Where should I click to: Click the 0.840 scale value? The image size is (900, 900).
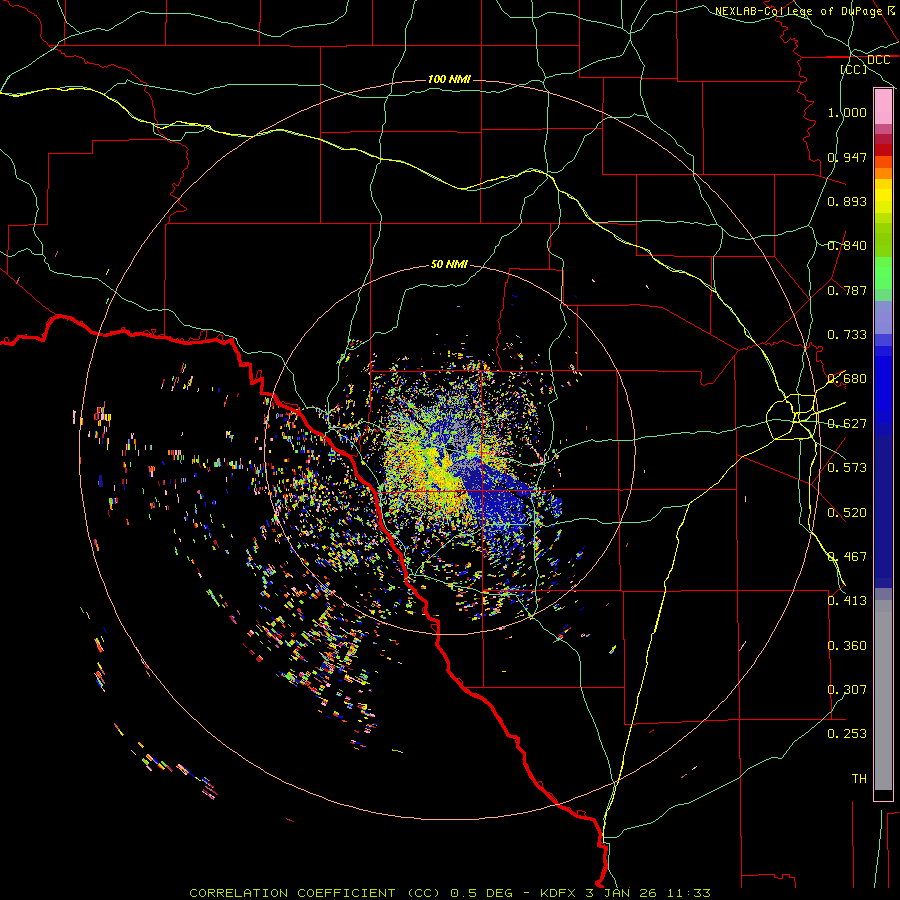(847, 246)
